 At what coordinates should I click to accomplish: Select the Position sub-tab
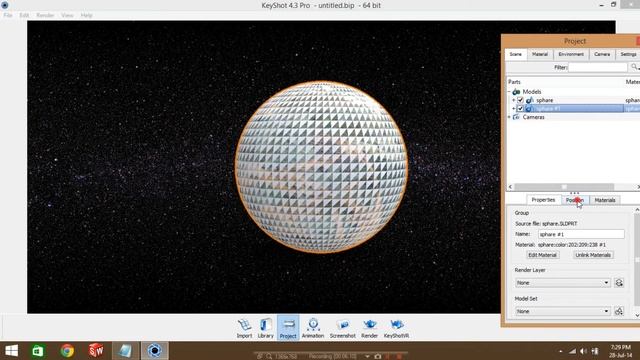(575, 200)
